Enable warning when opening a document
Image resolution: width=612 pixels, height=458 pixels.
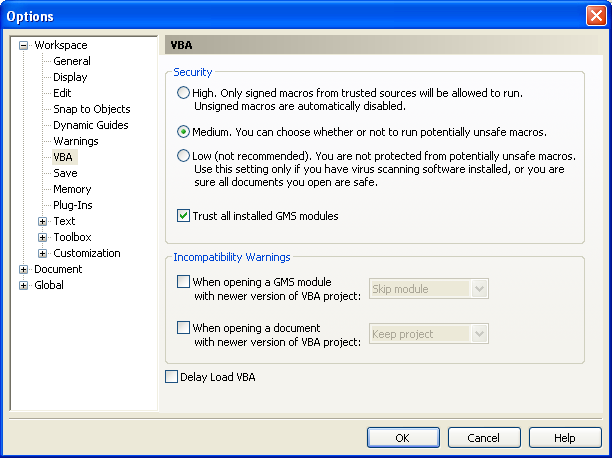click(183, 328)
